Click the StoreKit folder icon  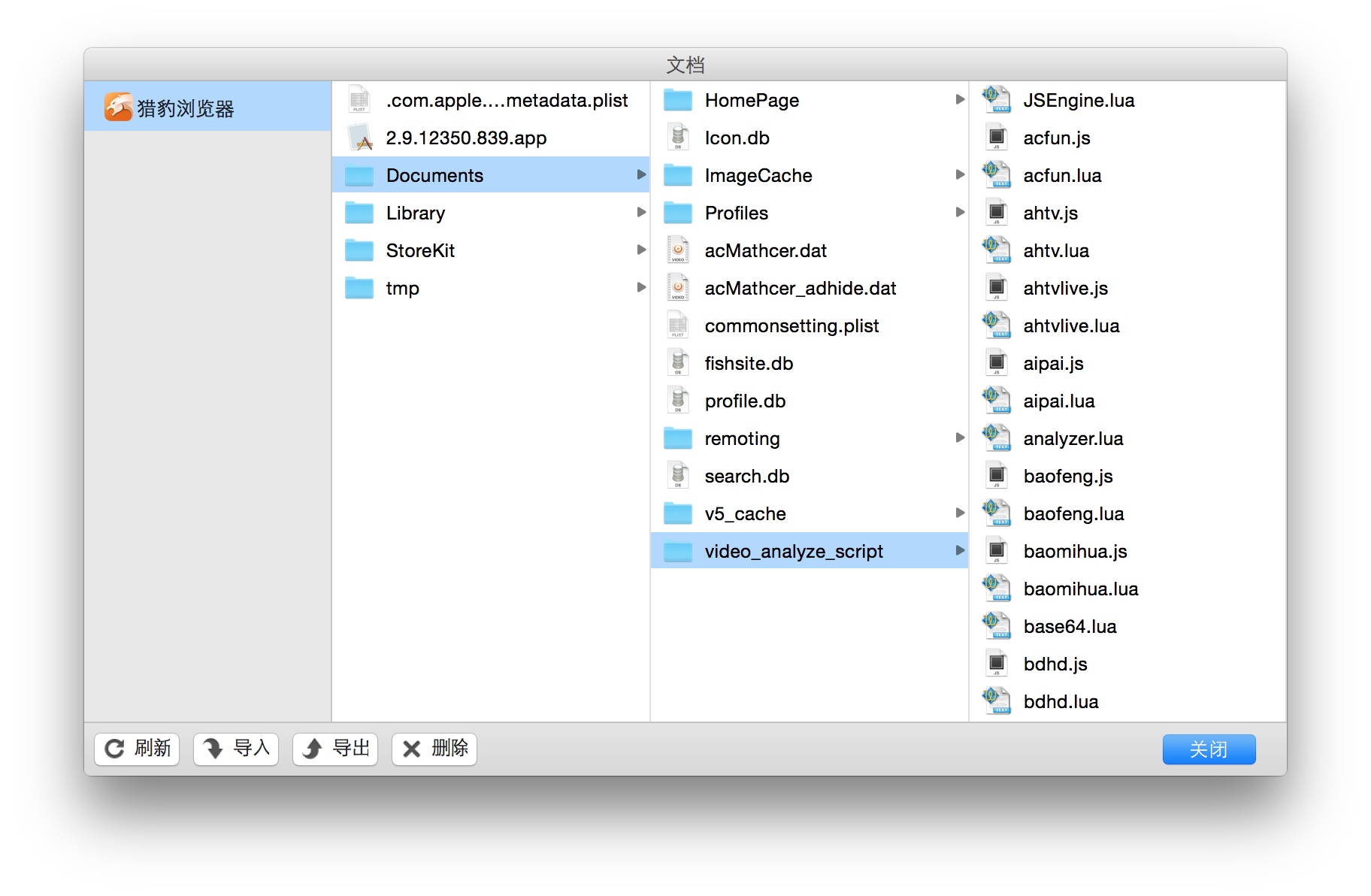[359, 250]
